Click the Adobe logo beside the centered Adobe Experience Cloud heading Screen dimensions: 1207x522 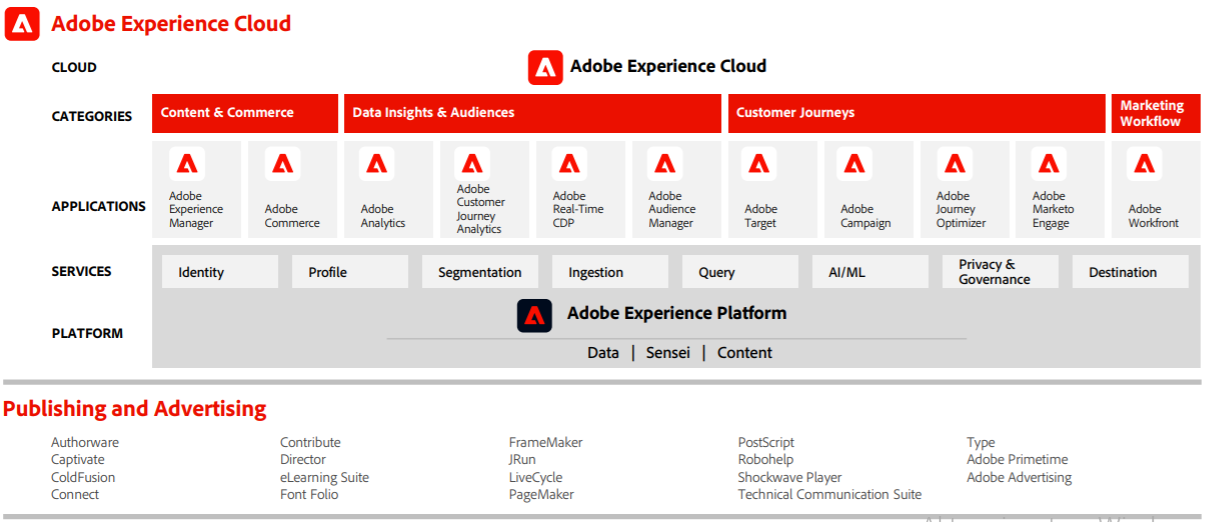click(x=545, y=67)
